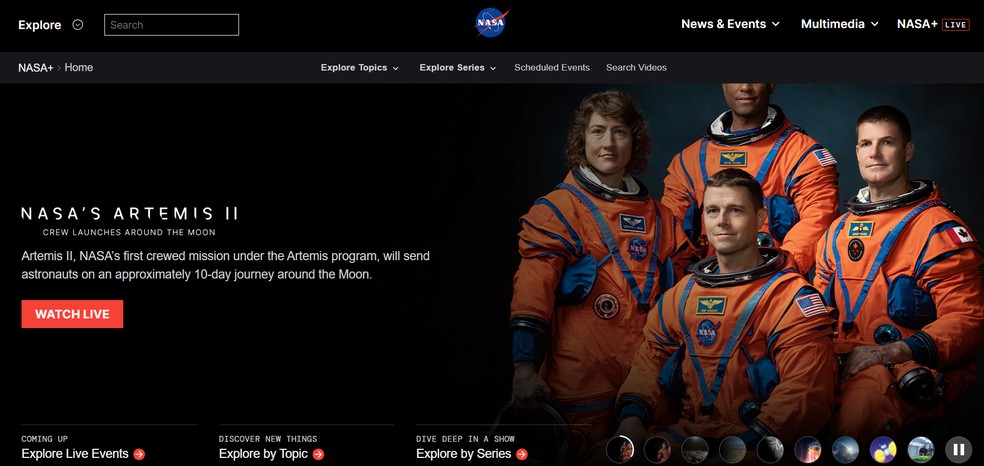Select the second carousel slide thumbnail of astronauts
The height and width of the screenshot is (466, 984).
[x=657, y=450]
